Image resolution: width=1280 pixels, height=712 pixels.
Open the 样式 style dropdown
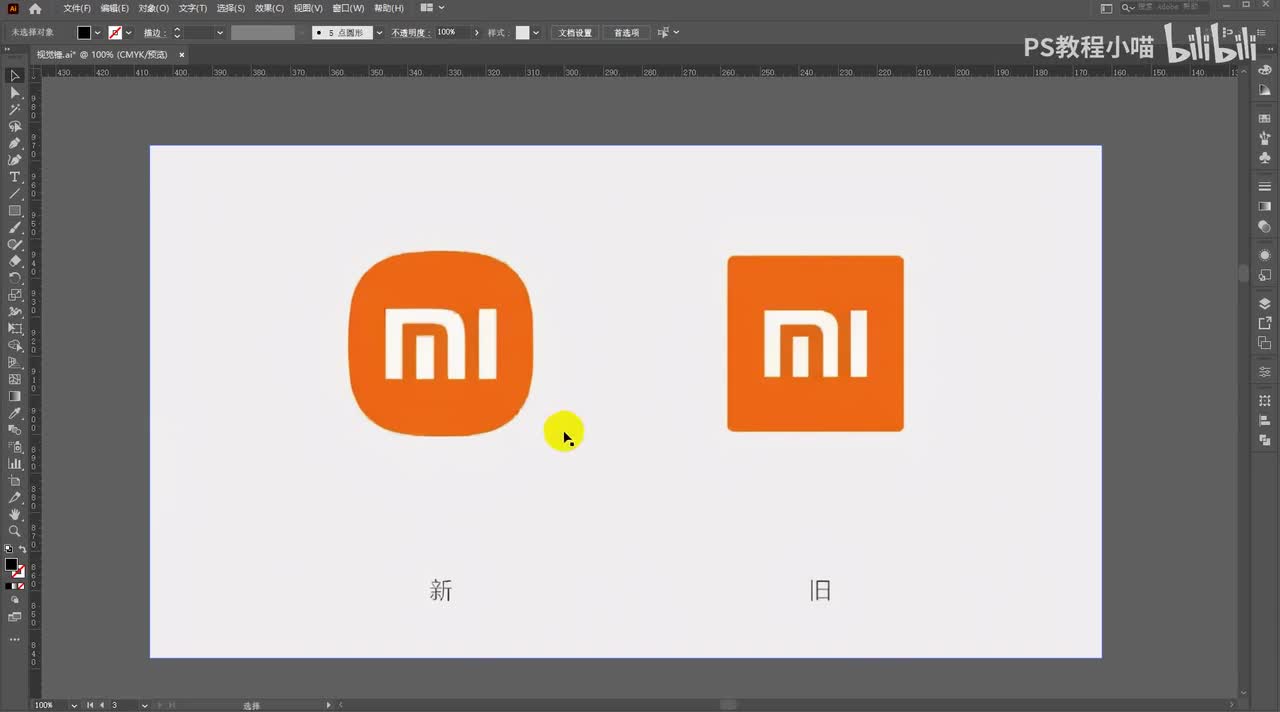pyautogui.click(x=536, y=33)
